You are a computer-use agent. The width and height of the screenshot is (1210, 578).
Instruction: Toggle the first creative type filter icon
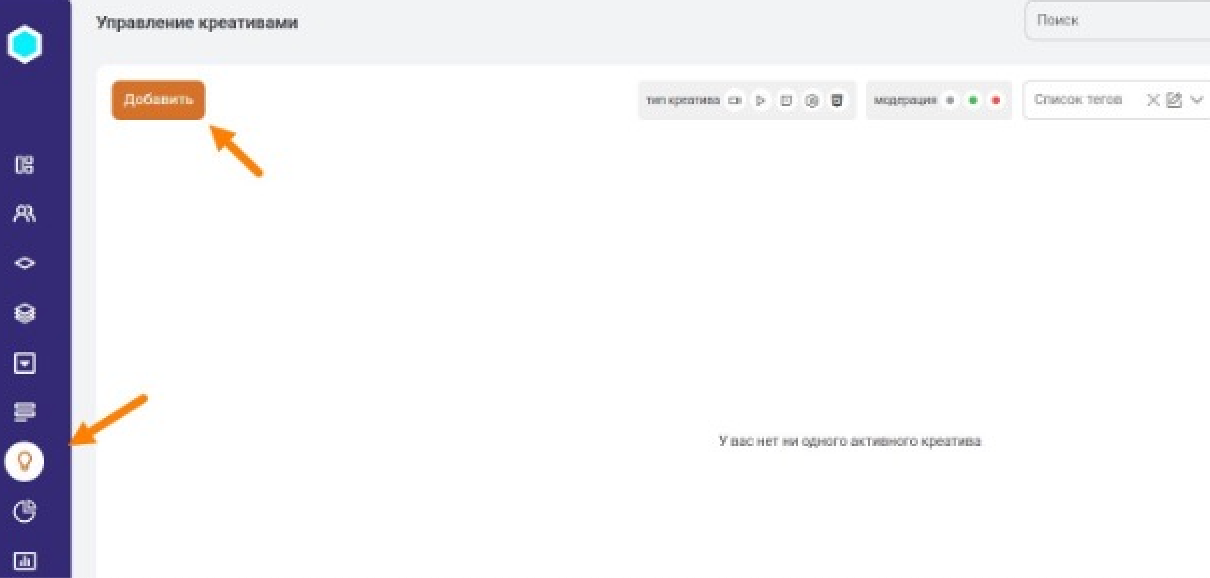point(735,100)
